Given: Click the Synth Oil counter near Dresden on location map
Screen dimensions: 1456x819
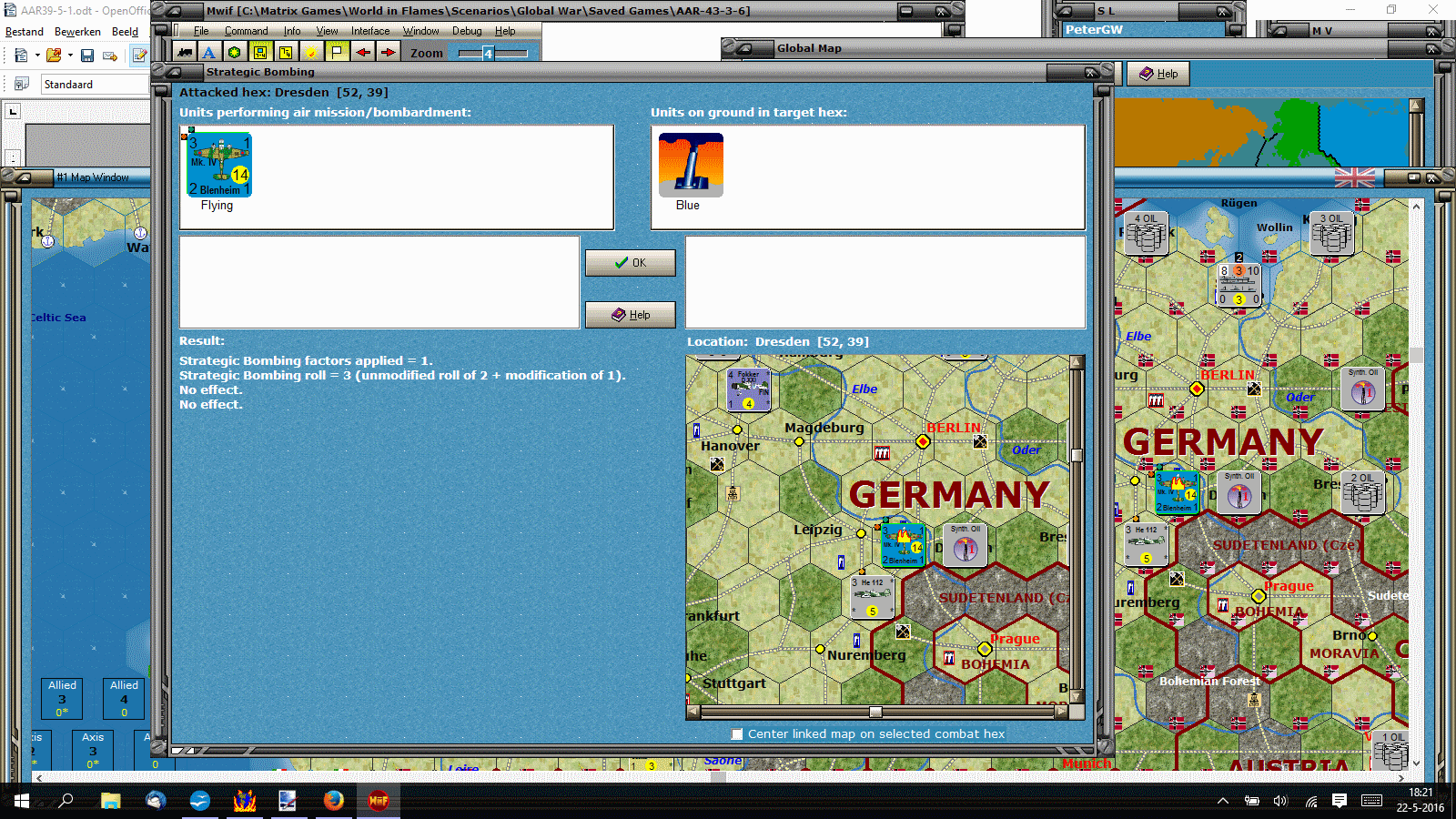Looking at the screenshot, I should pyautogui.click(x=966, y=545).
